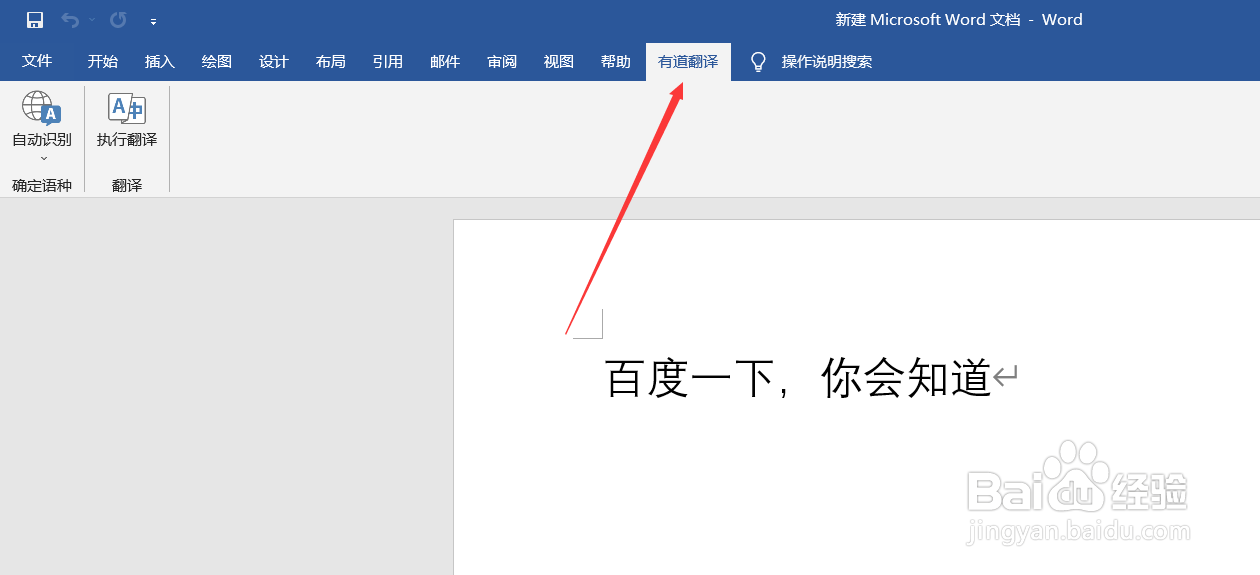
Task: Customize the Quick Access Toolbar dropdown
Action: pos(153,21)
